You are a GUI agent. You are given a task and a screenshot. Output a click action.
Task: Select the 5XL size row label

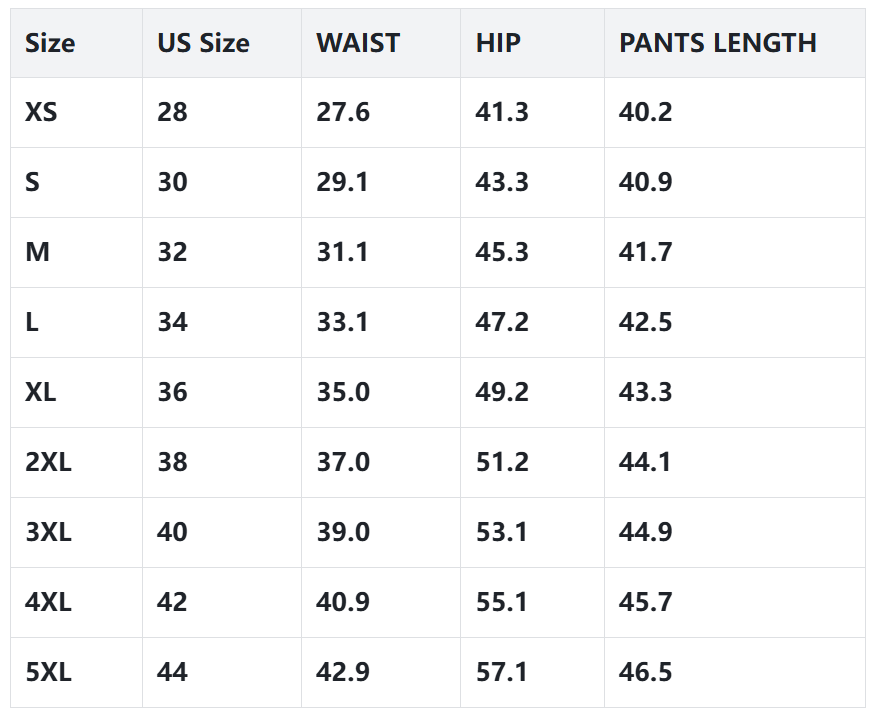pyautogui.click(x=48, y=672)
